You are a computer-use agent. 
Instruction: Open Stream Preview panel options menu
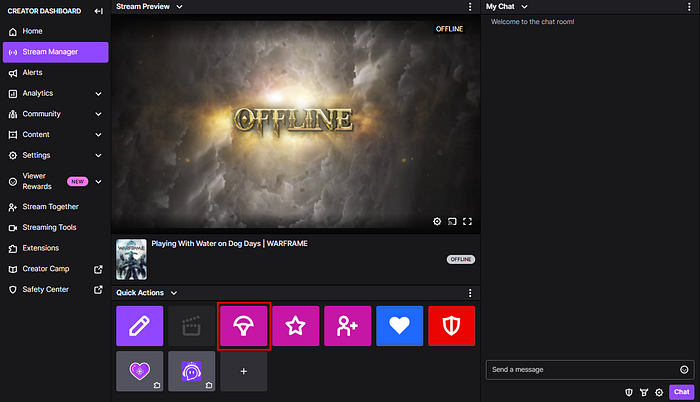(470, 7)
